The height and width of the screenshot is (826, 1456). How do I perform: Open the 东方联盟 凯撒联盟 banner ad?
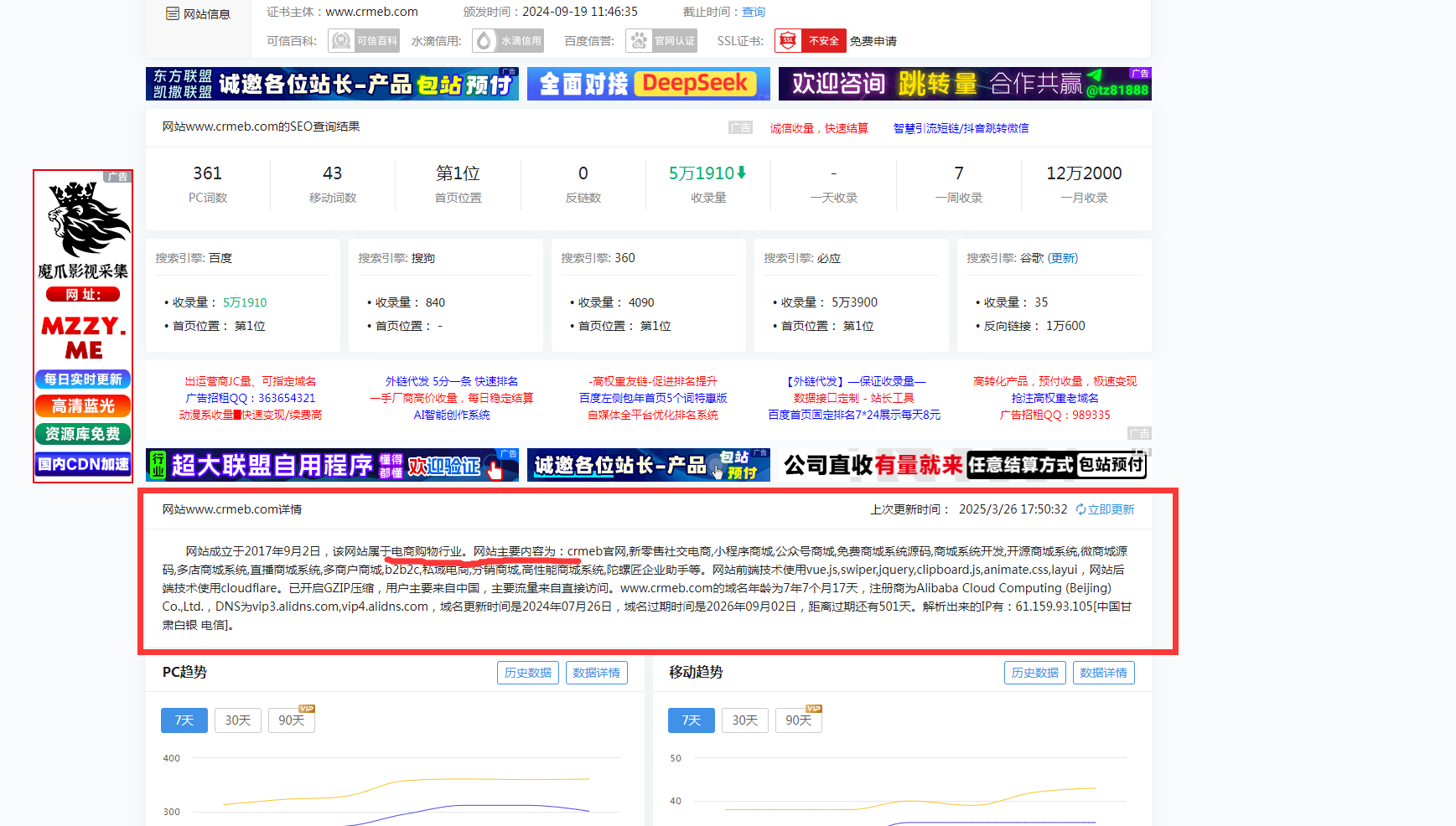click(x=332, y=84)
